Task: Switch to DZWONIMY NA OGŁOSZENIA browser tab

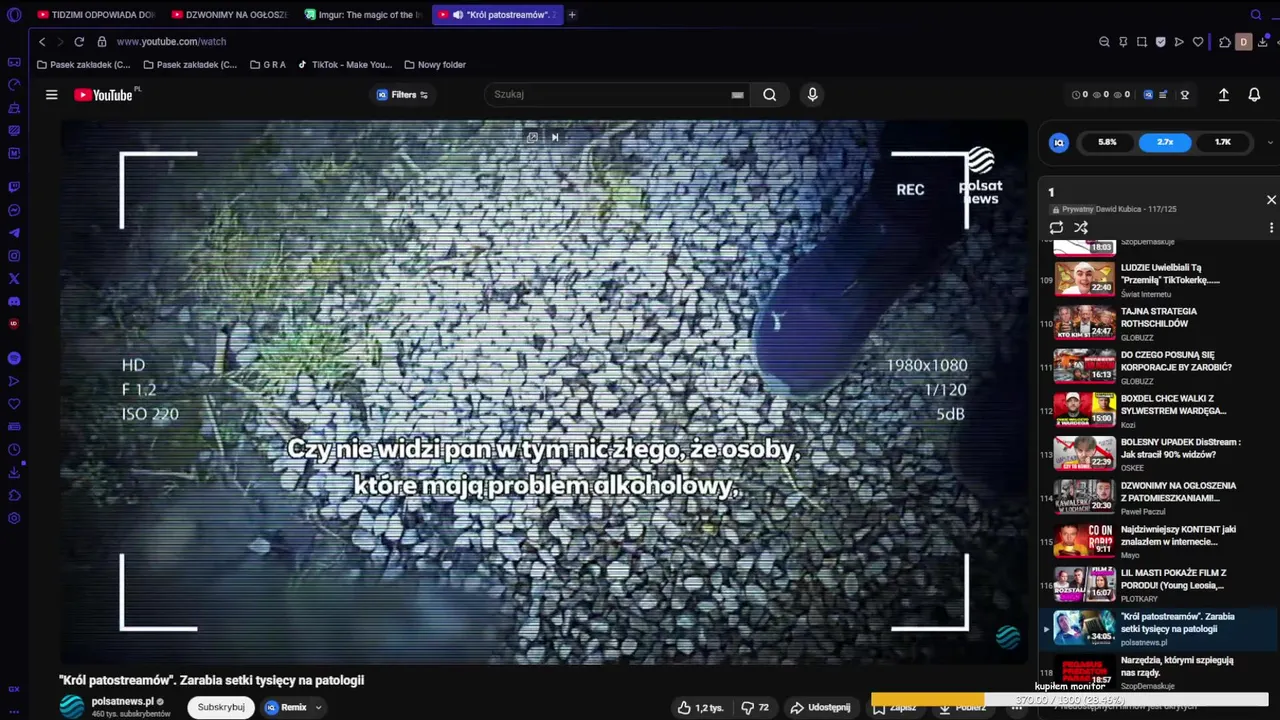Action: (x=230, y=15)
